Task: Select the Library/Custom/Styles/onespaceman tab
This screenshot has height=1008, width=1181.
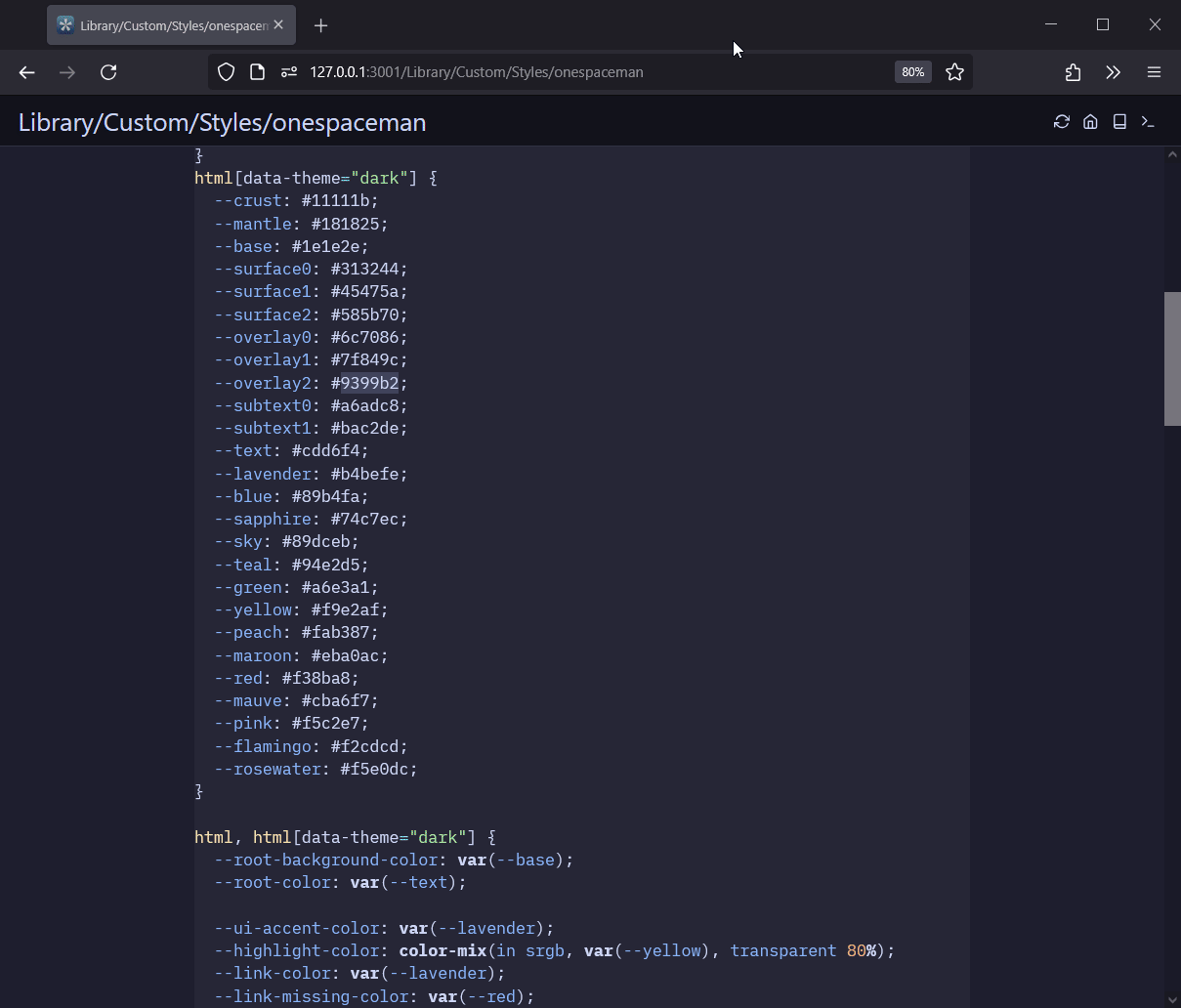Action: pos(171,25)
